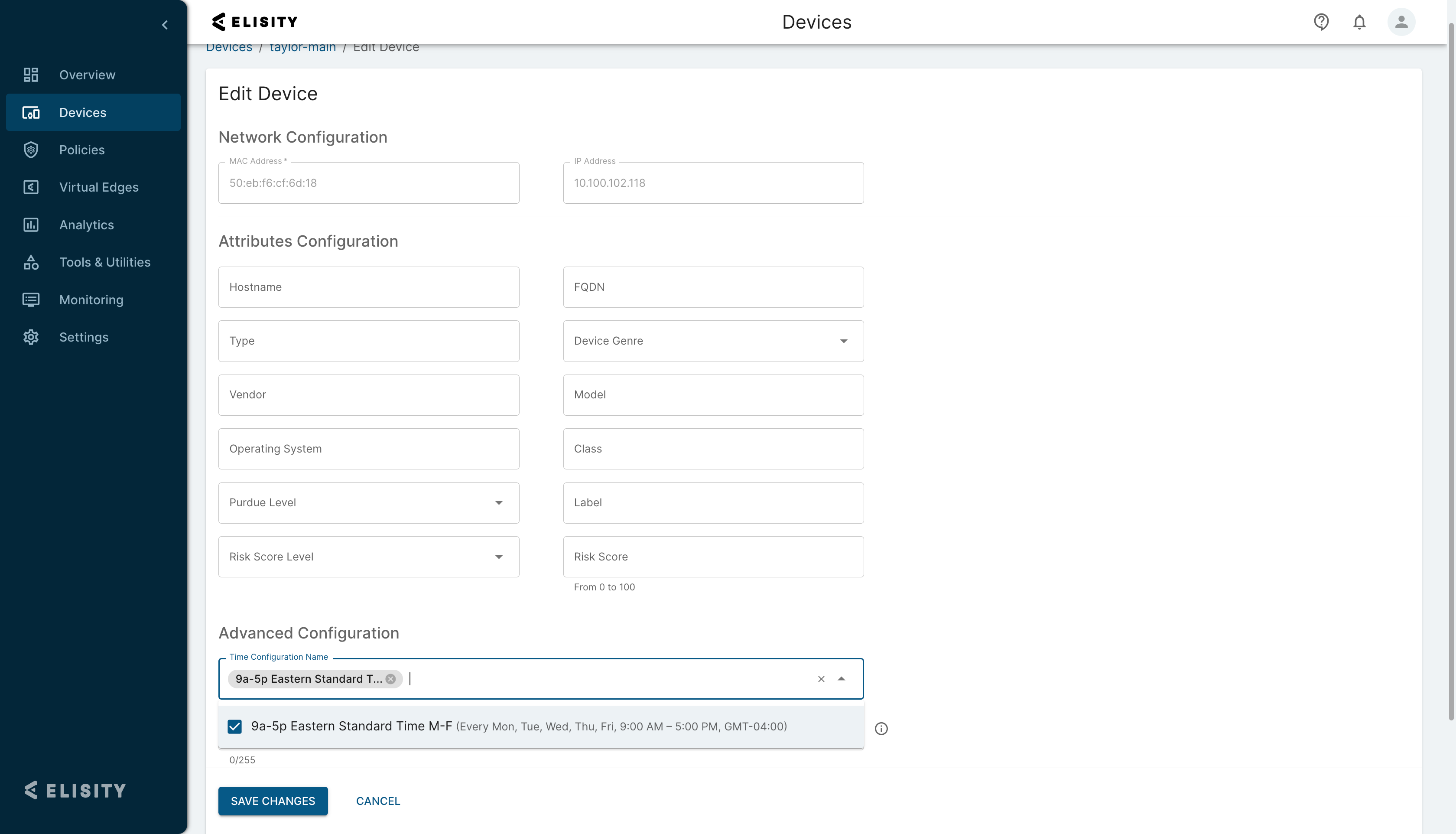This screenshot has height=834, width=1456.
Task: Clear all time configuration selections
Action: coord(821,679)
